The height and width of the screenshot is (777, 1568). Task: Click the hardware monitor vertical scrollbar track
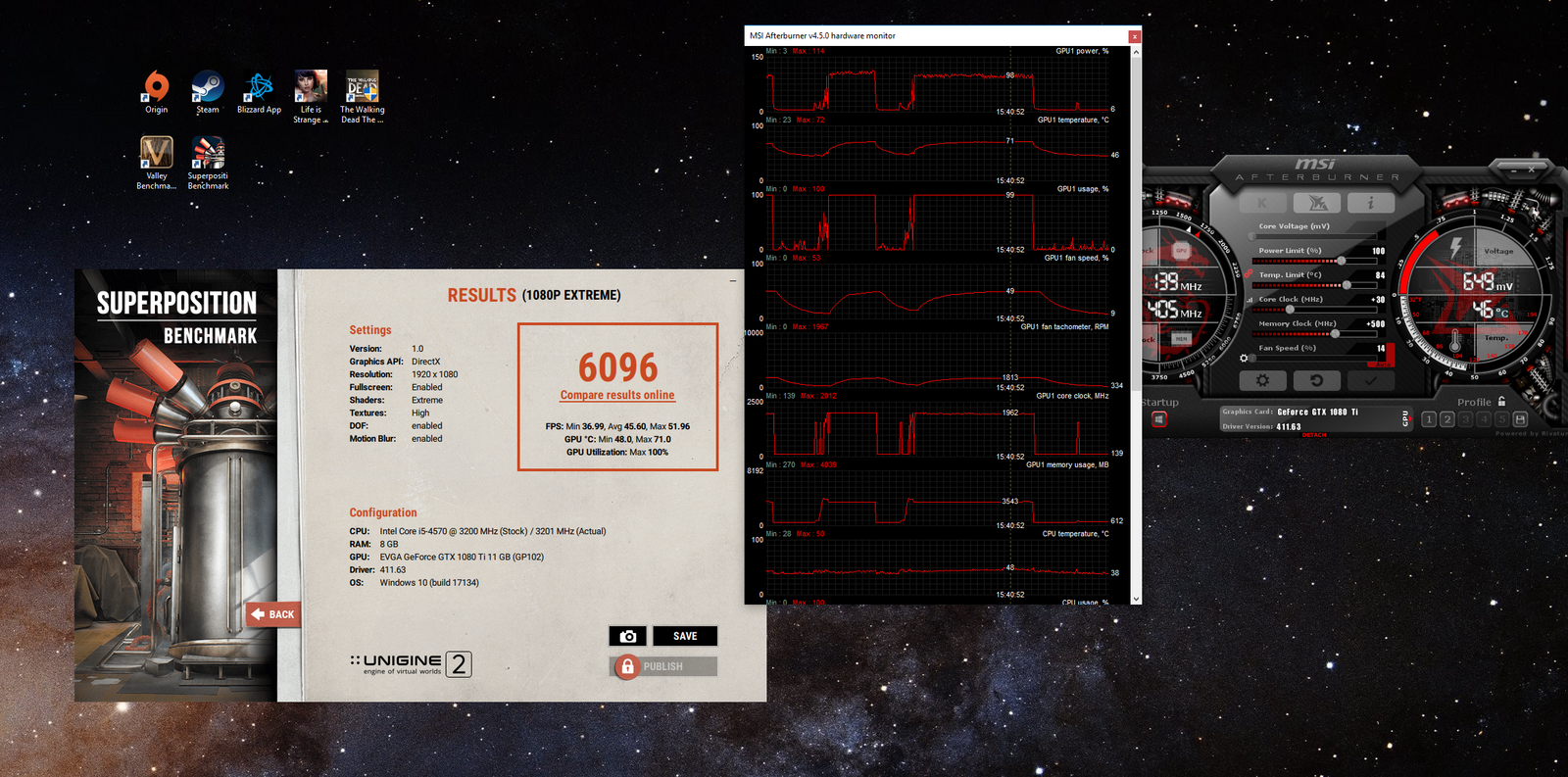(x=1137, y=324)
